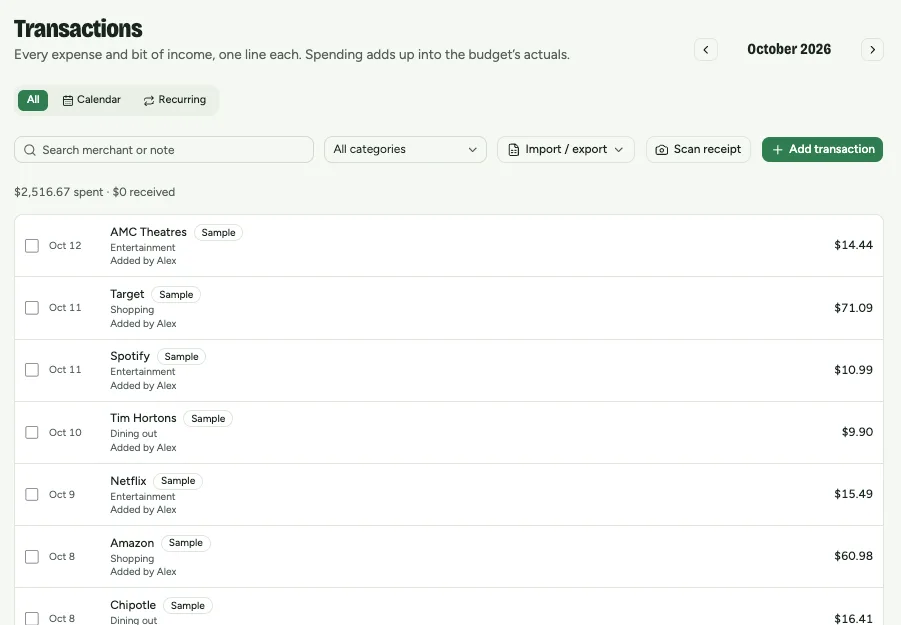Screen dimensions: 901x625
Task: Click the Import / export button label
Action: click(566, 149)
